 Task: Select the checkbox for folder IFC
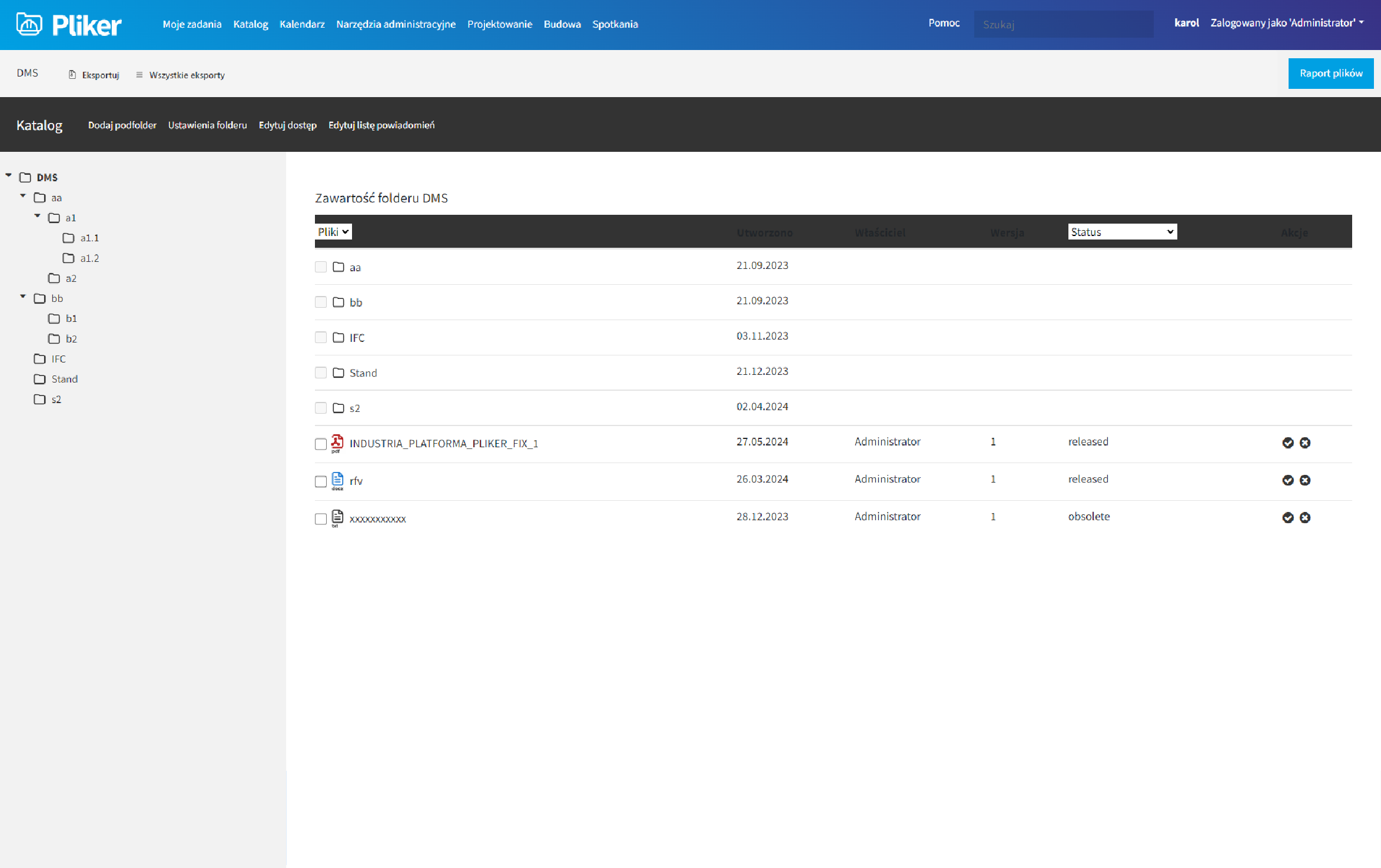(321, 337)
